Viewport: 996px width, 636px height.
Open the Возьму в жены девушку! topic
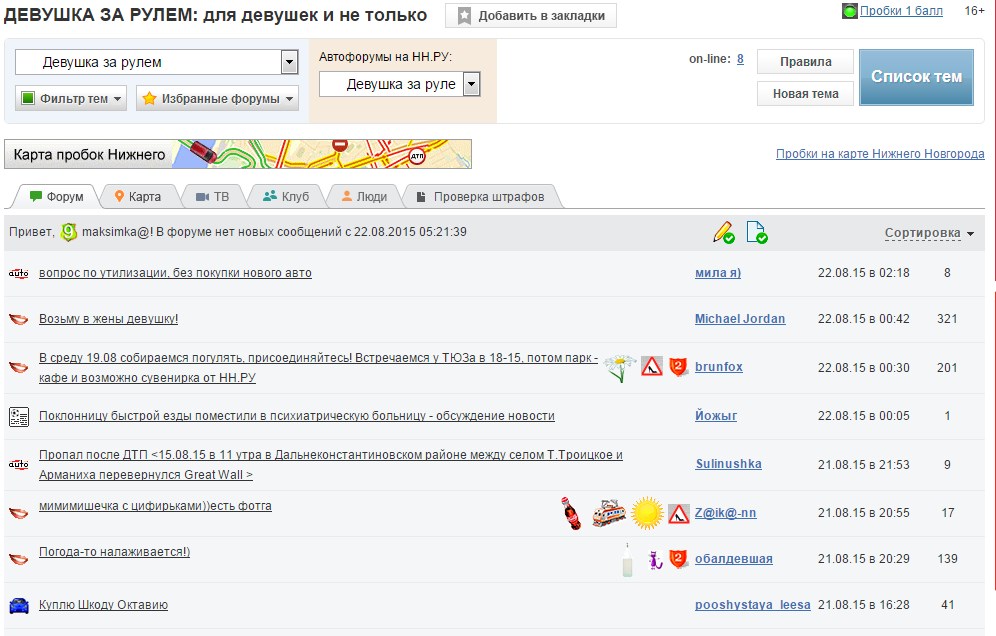click(x=108, y=319)
